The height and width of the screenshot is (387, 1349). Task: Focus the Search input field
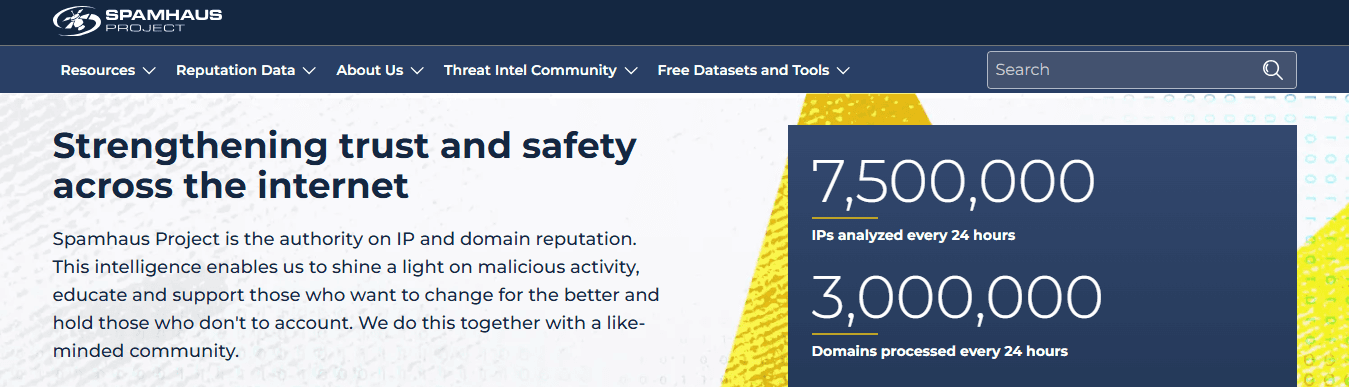[1141, 70]
